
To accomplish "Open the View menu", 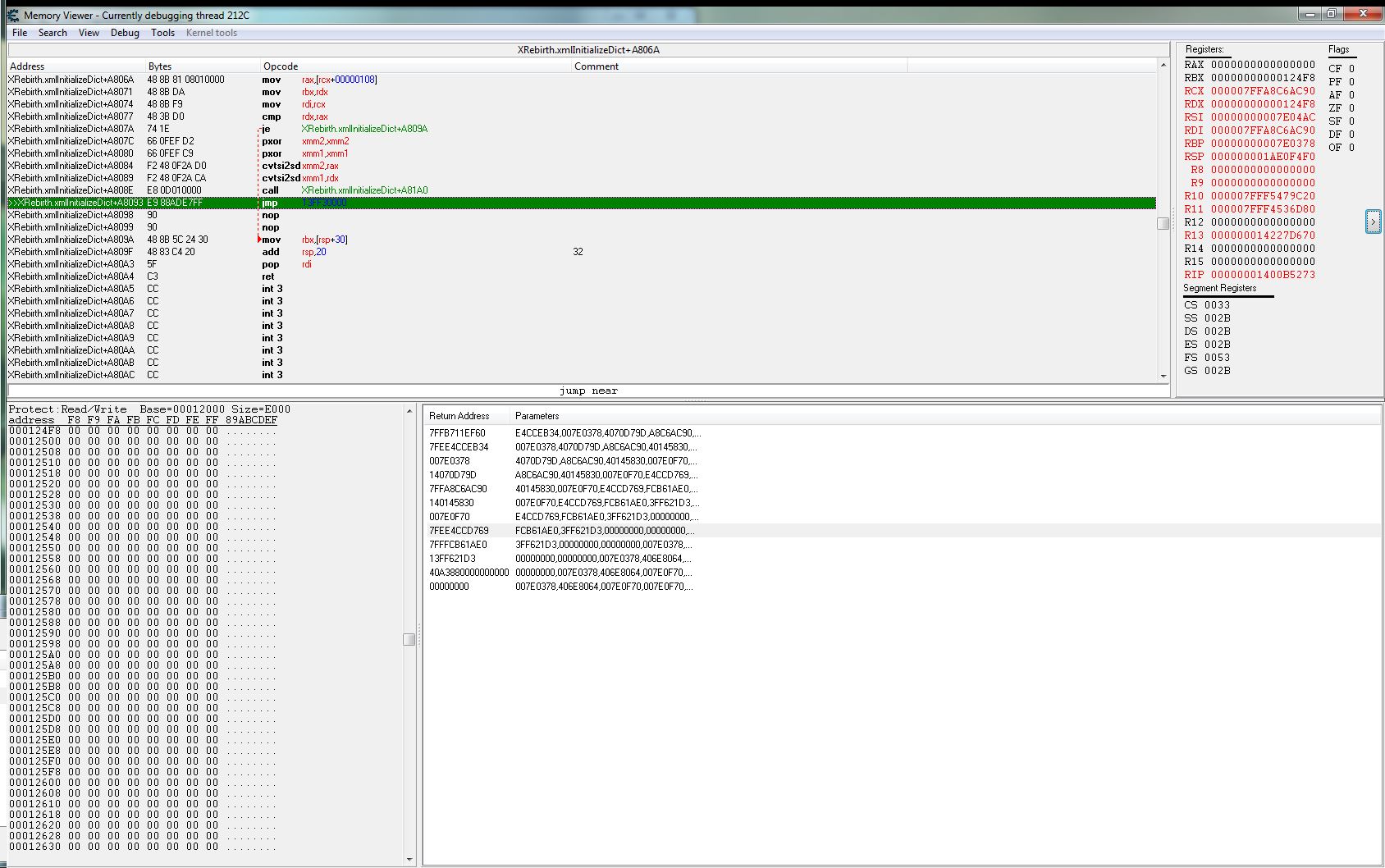I will coord(89,33).
